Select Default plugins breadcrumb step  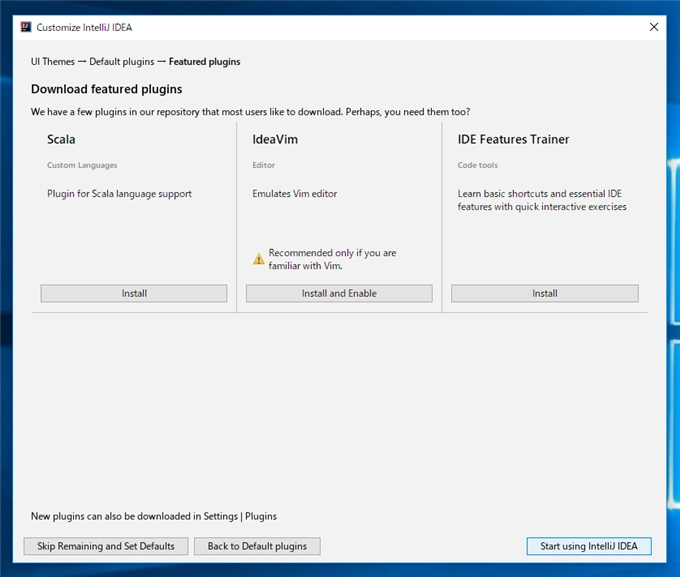tap(121, 62)
